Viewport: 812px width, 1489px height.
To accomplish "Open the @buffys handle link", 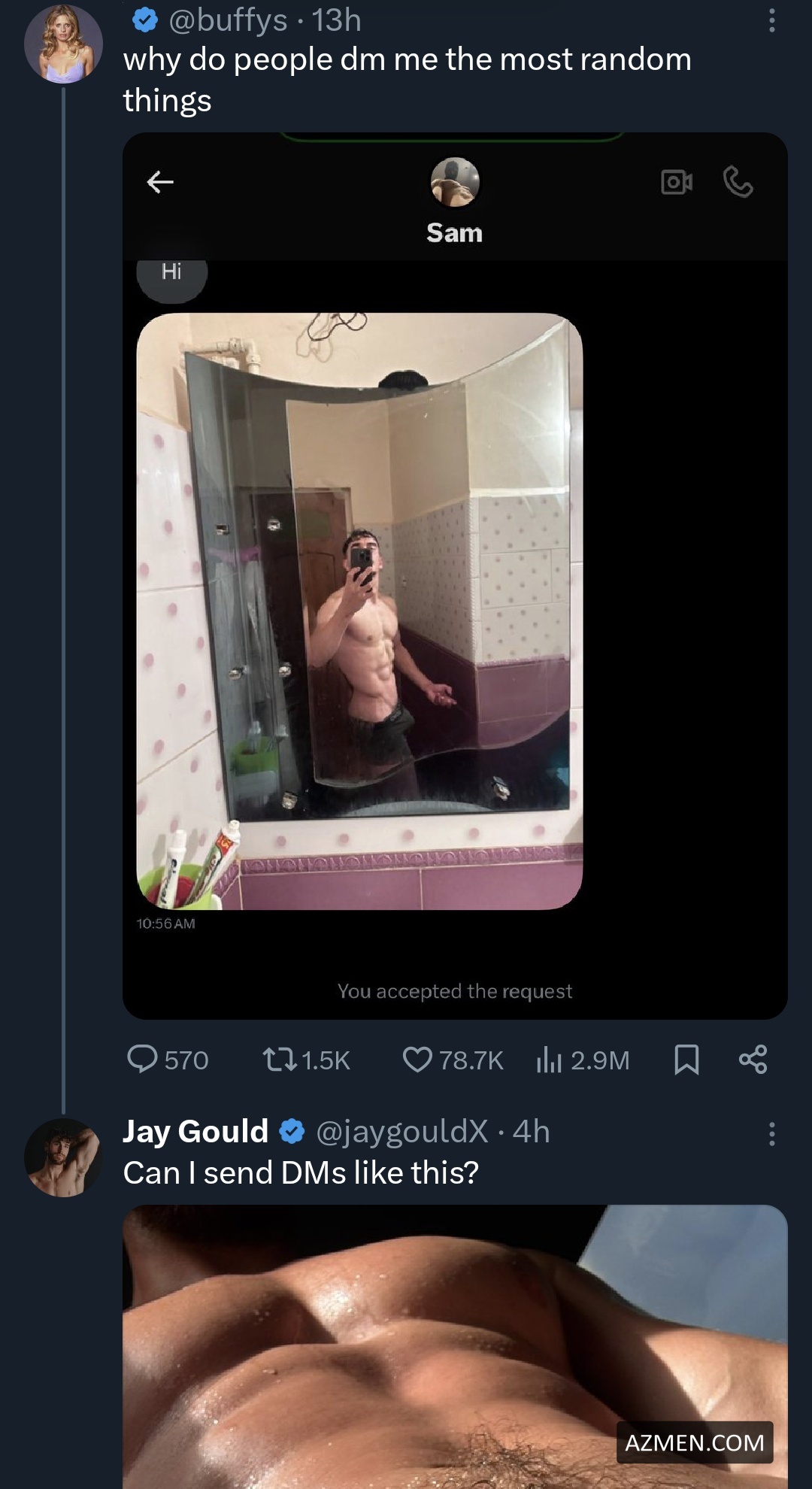I will click(228, 20).
